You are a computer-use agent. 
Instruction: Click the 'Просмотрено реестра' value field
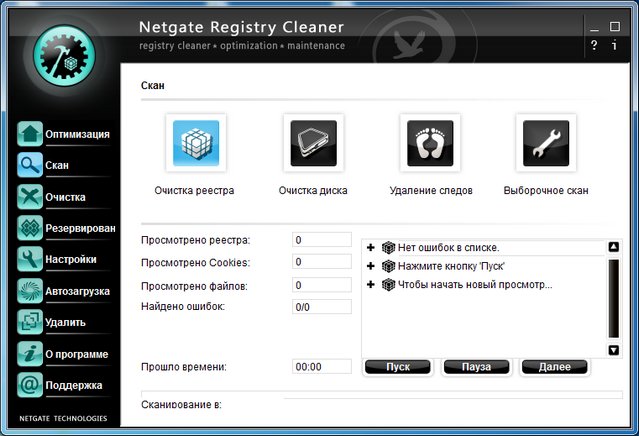321,240
